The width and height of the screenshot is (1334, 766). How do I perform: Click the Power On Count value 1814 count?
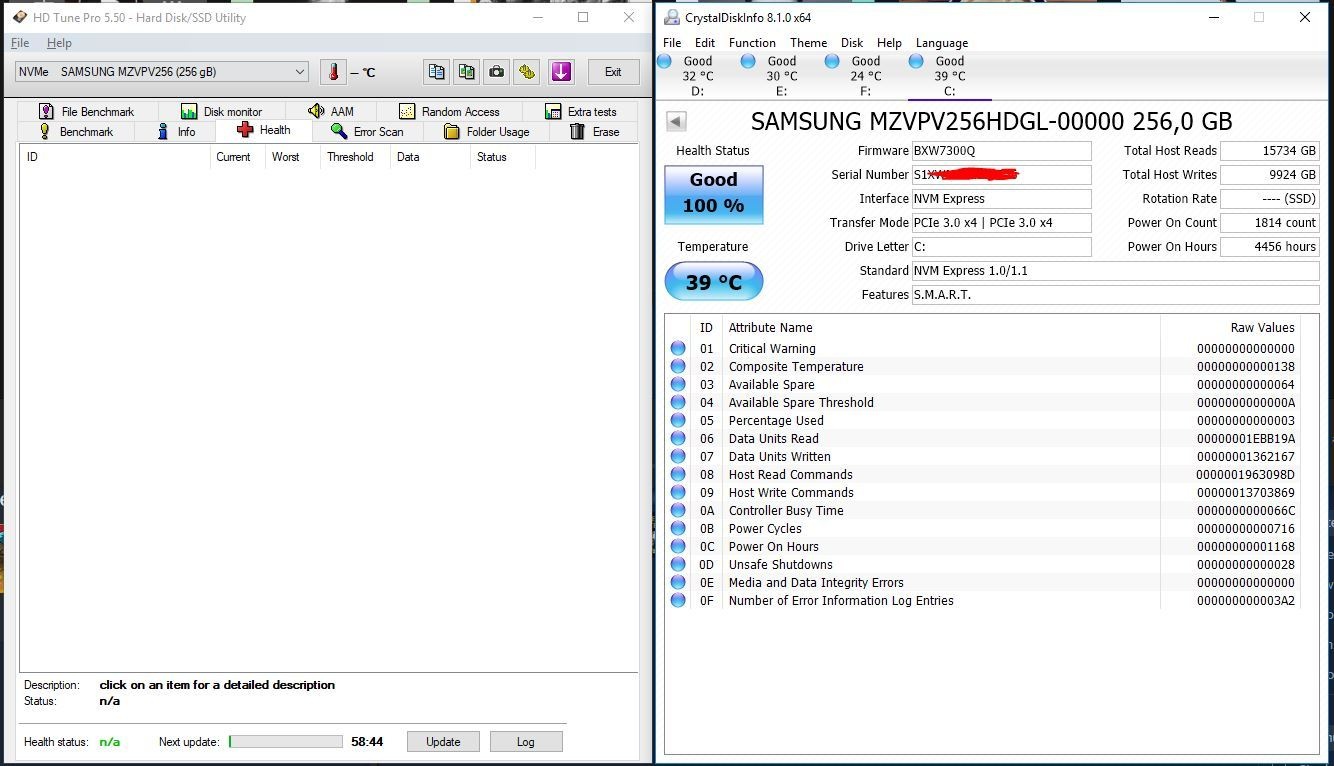[x=1270, y=223]
